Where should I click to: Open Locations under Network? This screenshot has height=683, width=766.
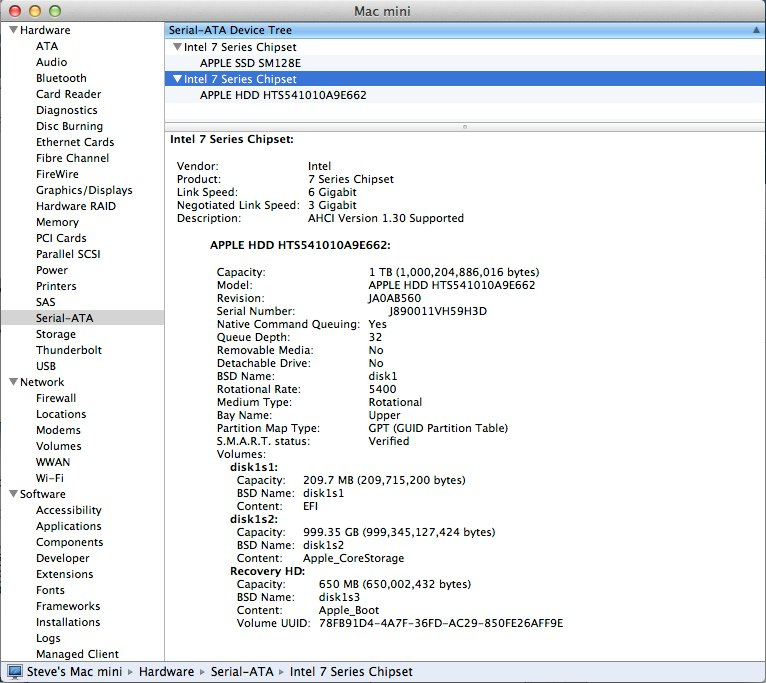[x=61, y=414]
